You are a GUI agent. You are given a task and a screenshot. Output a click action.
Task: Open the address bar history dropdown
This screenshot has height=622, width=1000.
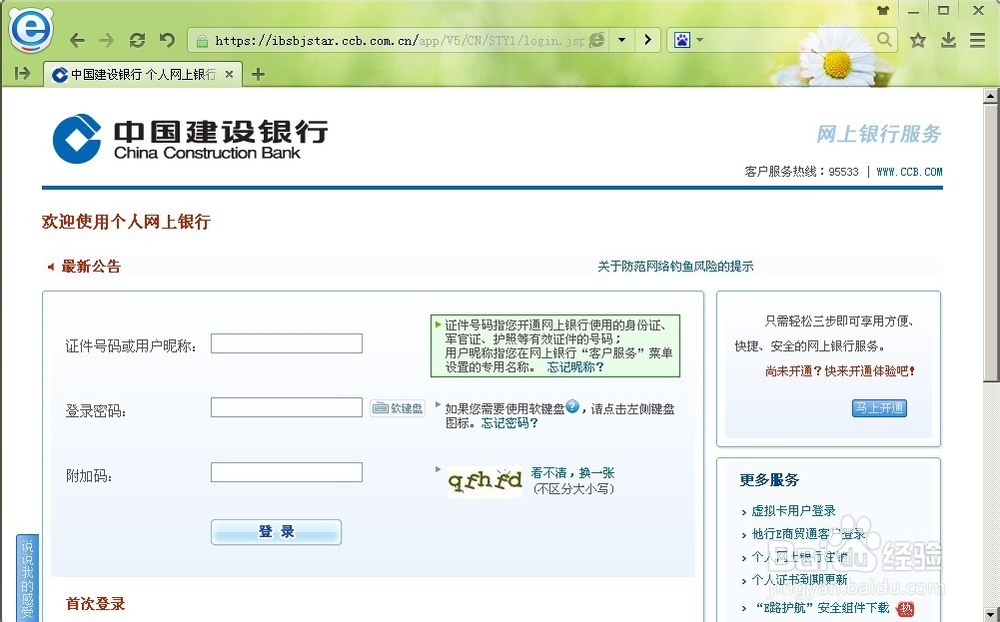(622, 40)
